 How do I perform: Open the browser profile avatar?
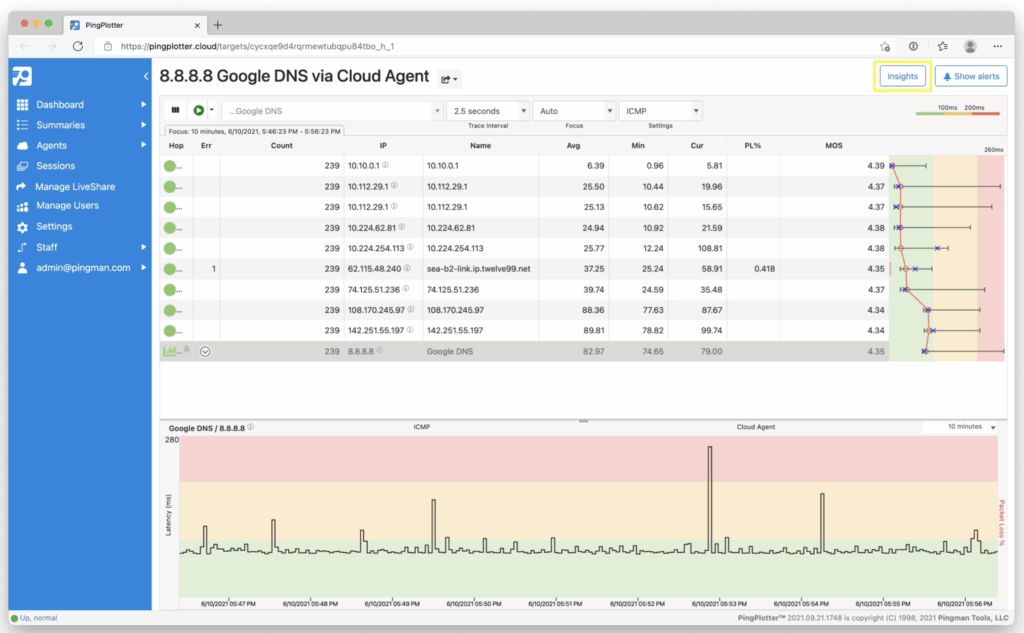pyautogui.click(x=970, y=46)
